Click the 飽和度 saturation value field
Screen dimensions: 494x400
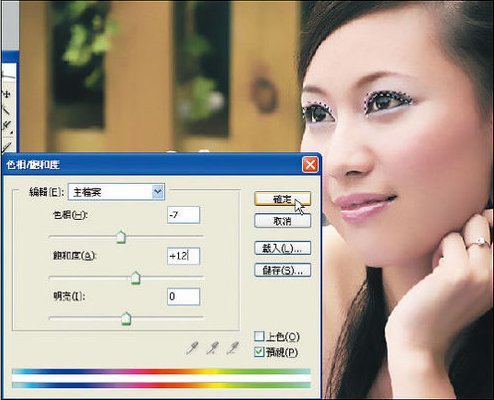183,256
